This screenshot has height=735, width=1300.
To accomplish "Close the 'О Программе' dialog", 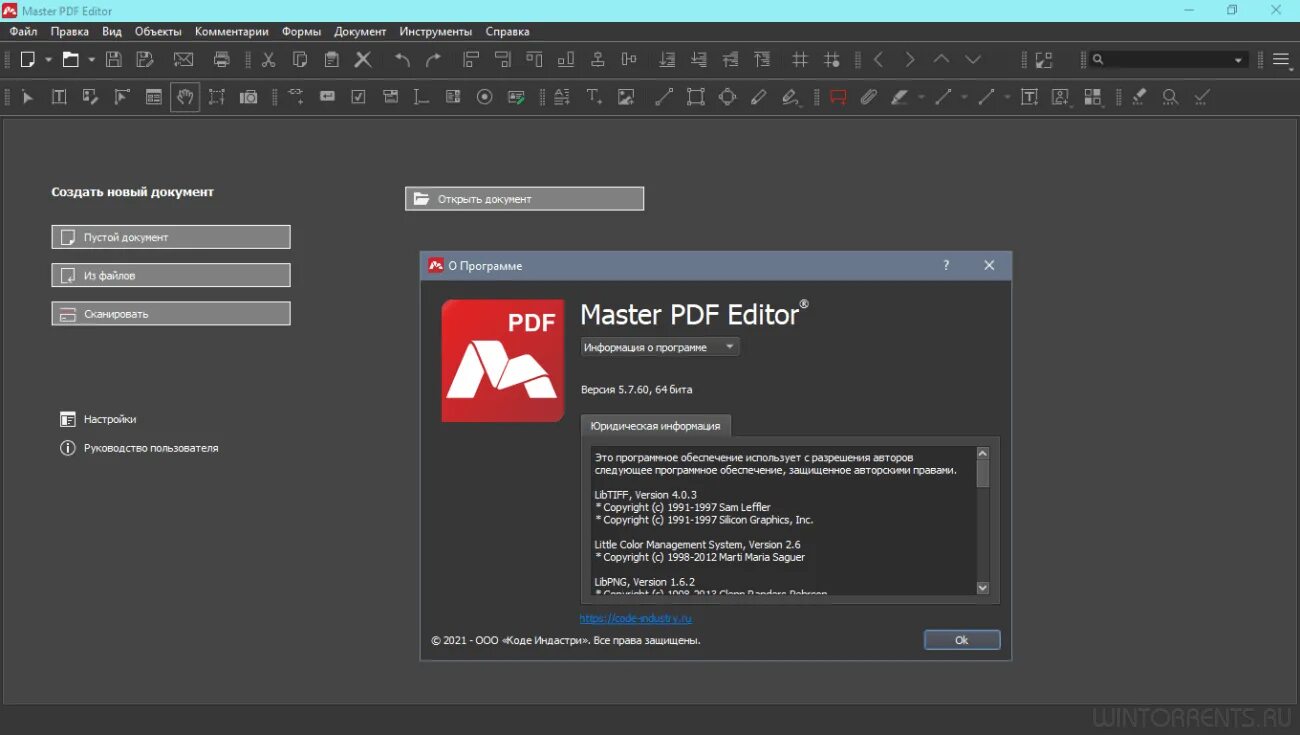I will [989, 265].
